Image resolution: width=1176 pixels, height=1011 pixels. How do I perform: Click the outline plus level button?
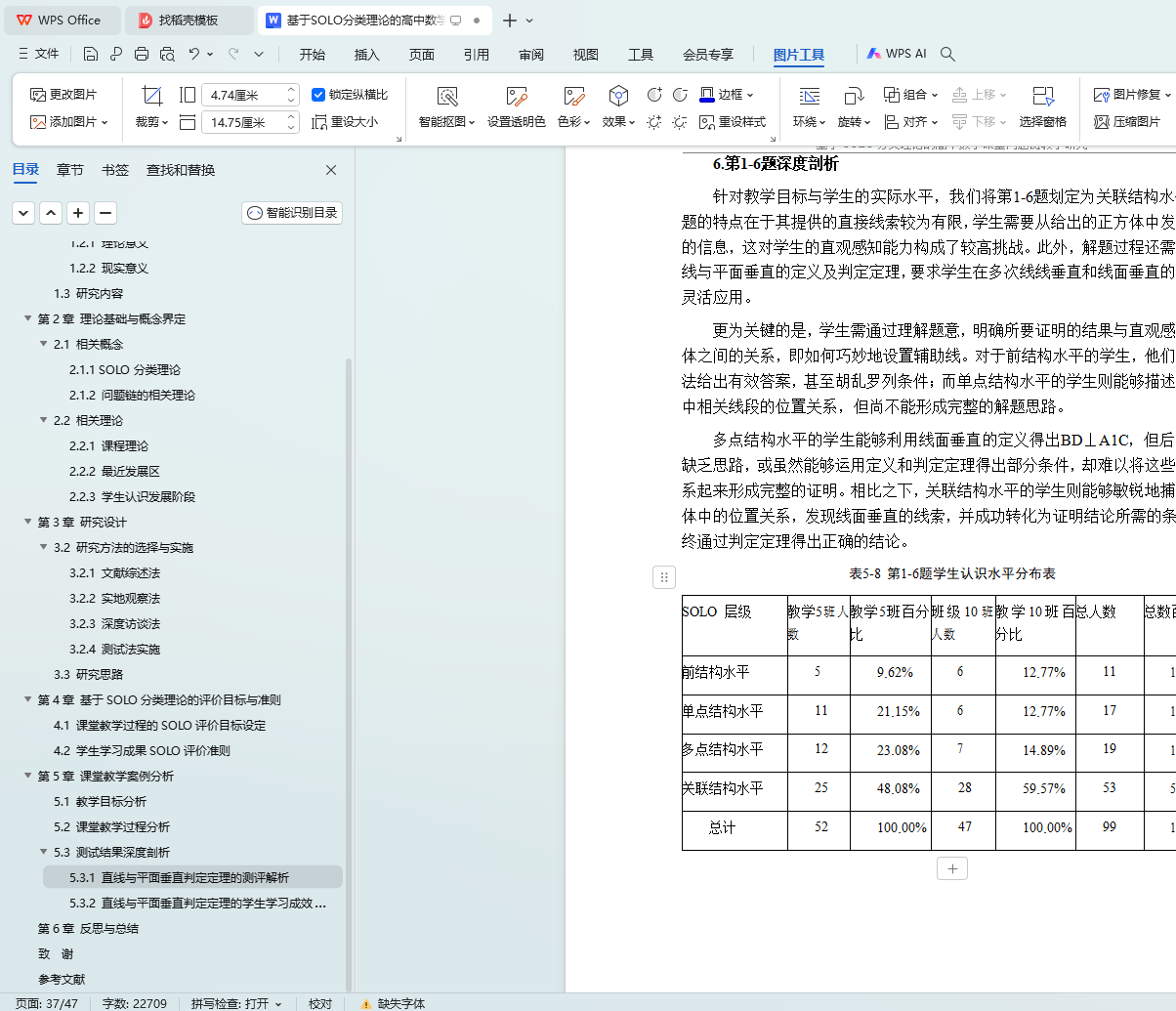click(78, 212)
